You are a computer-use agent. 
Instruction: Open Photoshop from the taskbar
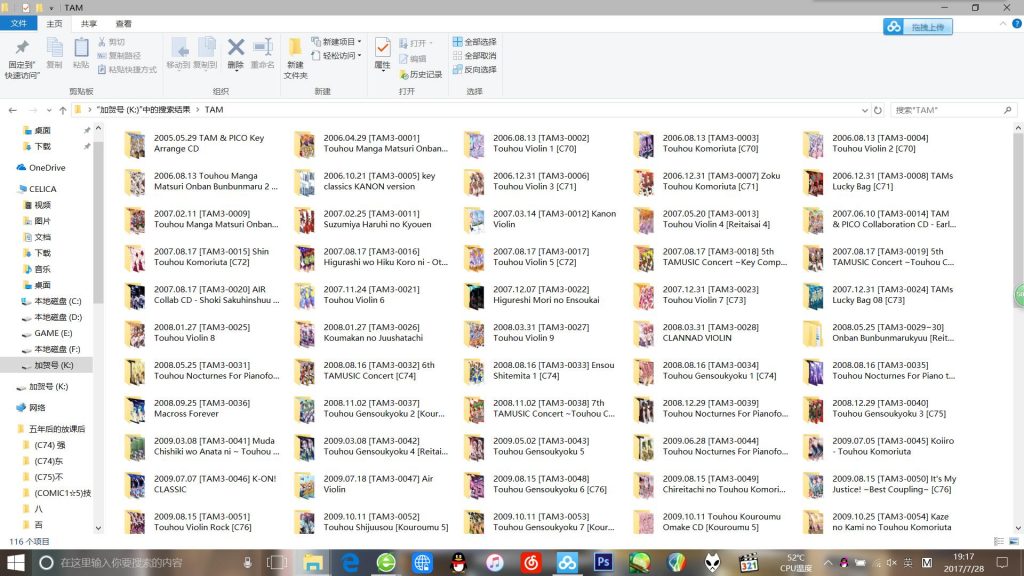click(603, 562)
